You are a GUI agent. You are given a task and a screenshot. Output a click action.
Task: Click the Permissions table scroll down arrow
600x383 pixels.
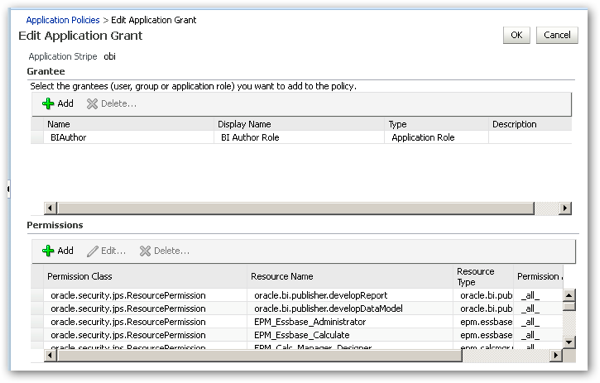coord(569,342)
